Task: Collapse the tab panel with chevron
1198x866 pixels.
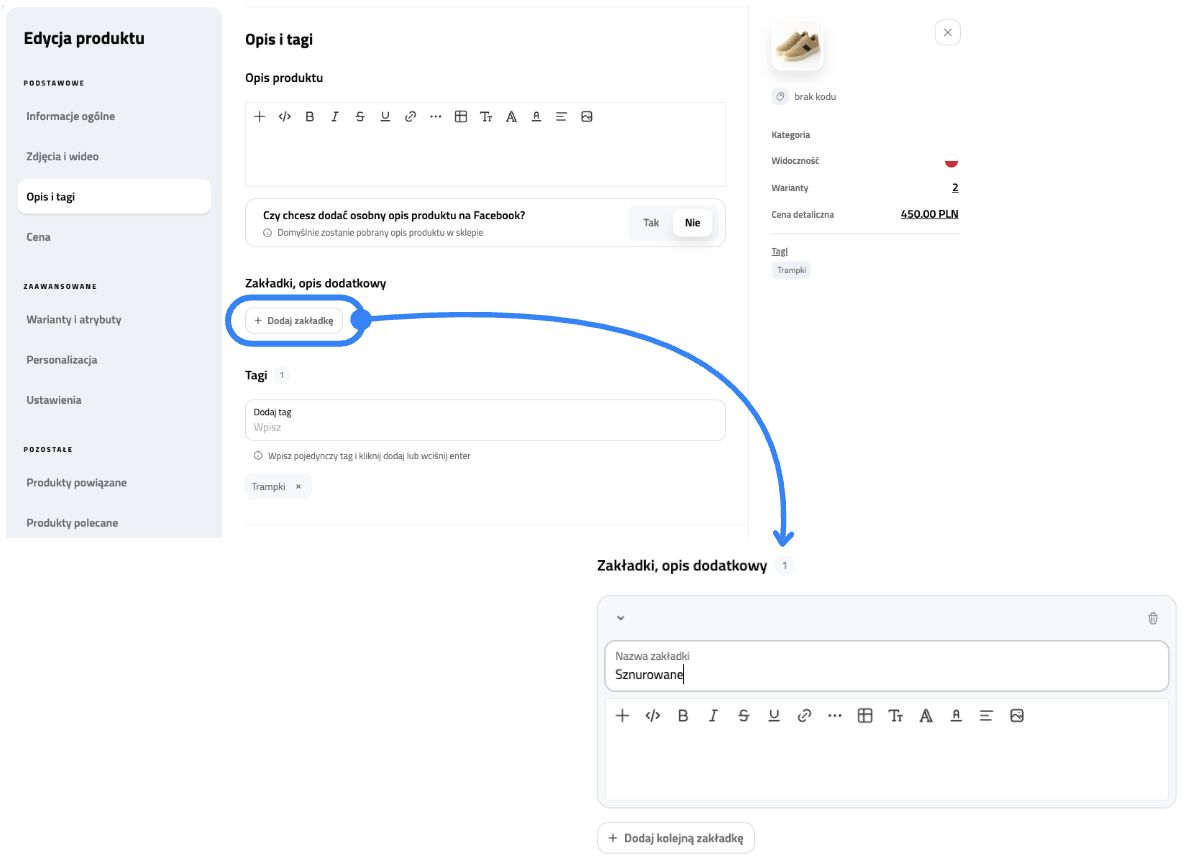Action: pos(620,619)
